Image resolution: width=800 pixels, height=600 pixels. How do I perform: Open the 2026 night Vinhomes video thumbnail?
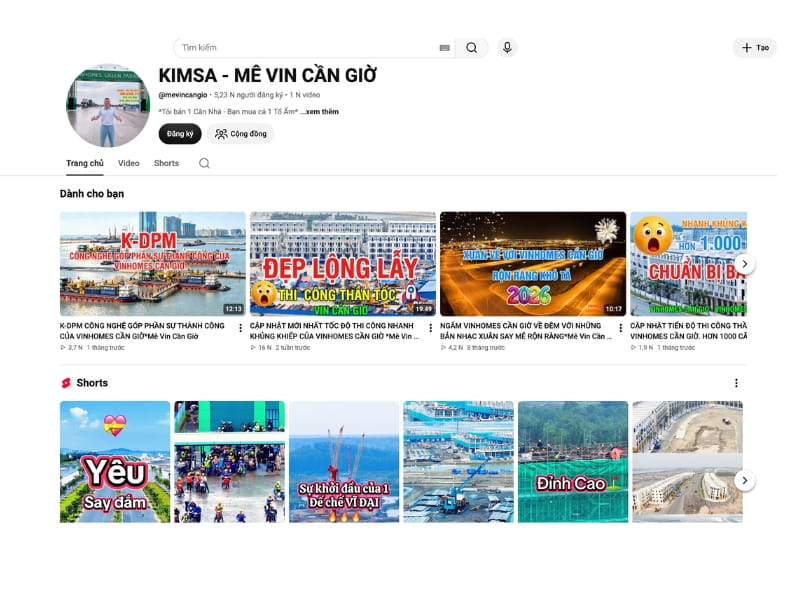(533, 264)
